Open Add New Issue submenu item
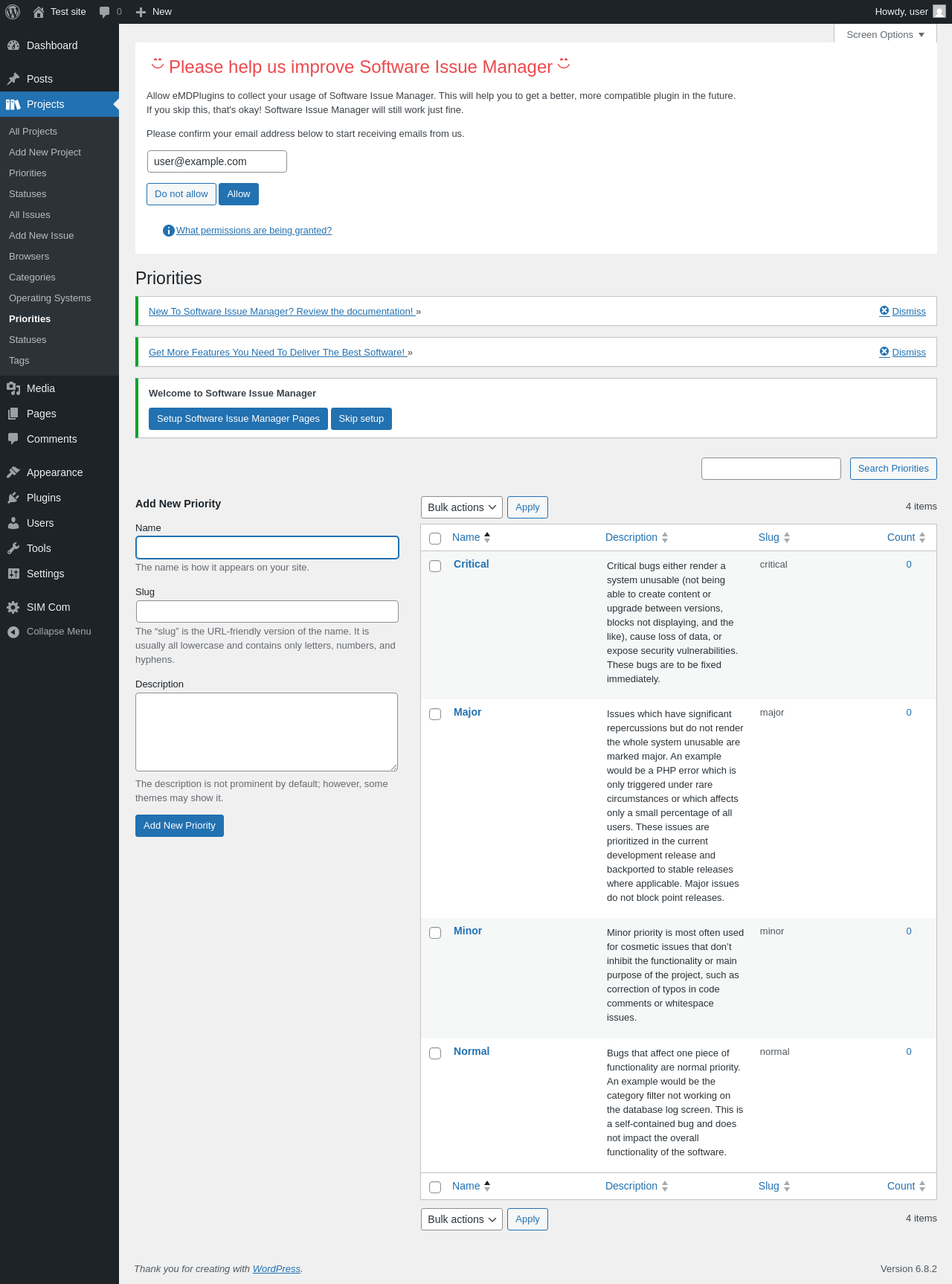The image size is (952, 1284). (59, 236)
